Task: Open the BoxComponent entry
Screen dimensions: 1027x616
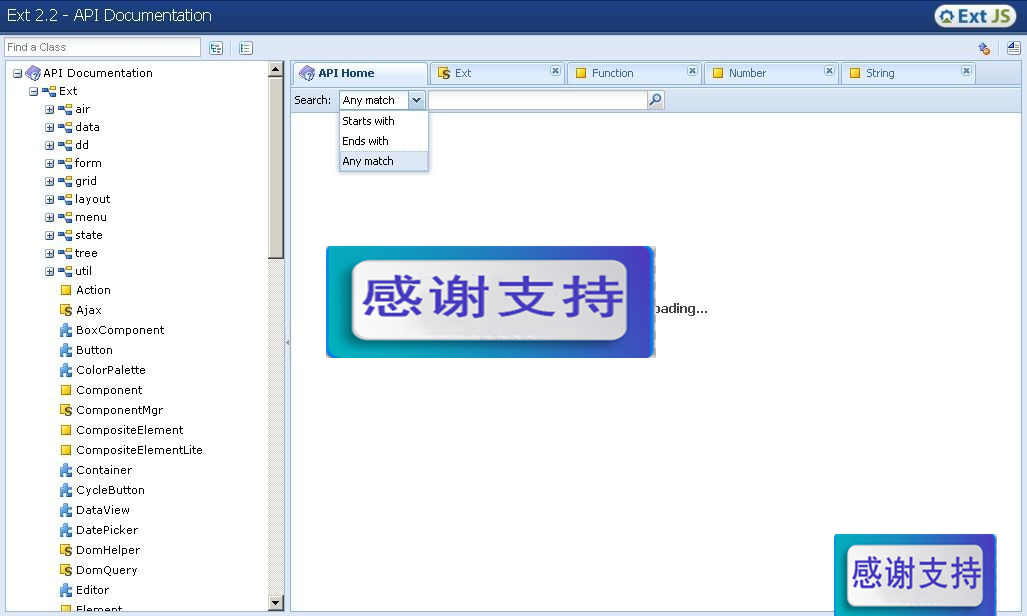Action: (120, 330)
